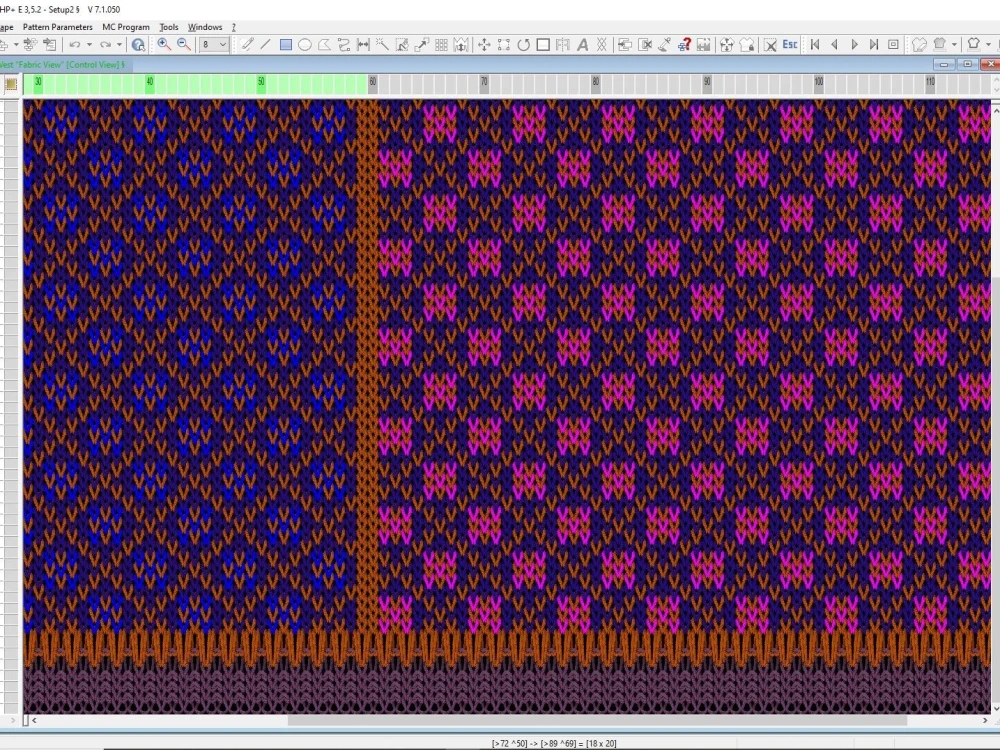Screen dimensions: 1000x750
Task: Open the Tools menu
Action: (x=168, y=27)
